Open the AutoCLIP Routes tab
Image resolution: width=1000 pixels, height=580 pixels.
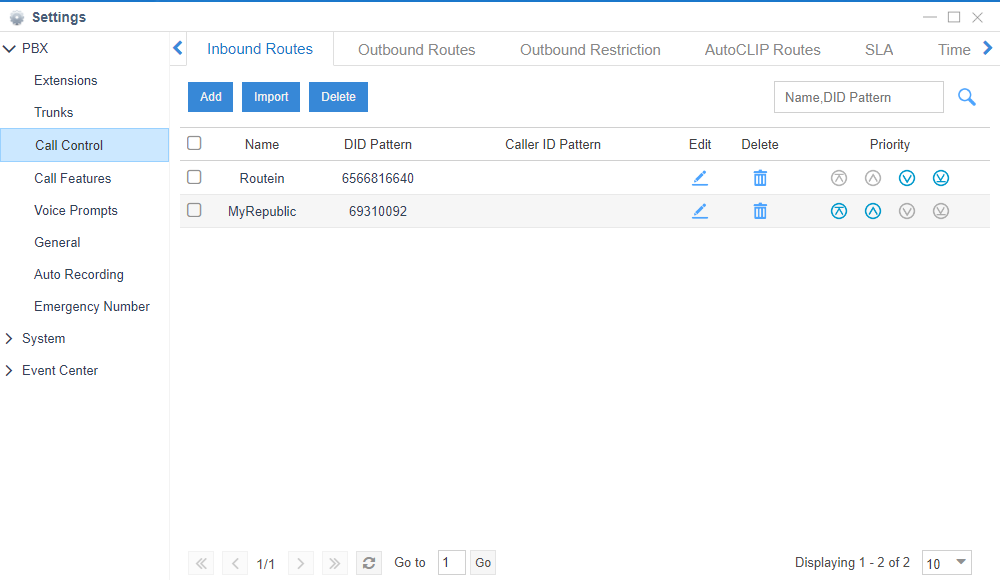pos(762,49)
